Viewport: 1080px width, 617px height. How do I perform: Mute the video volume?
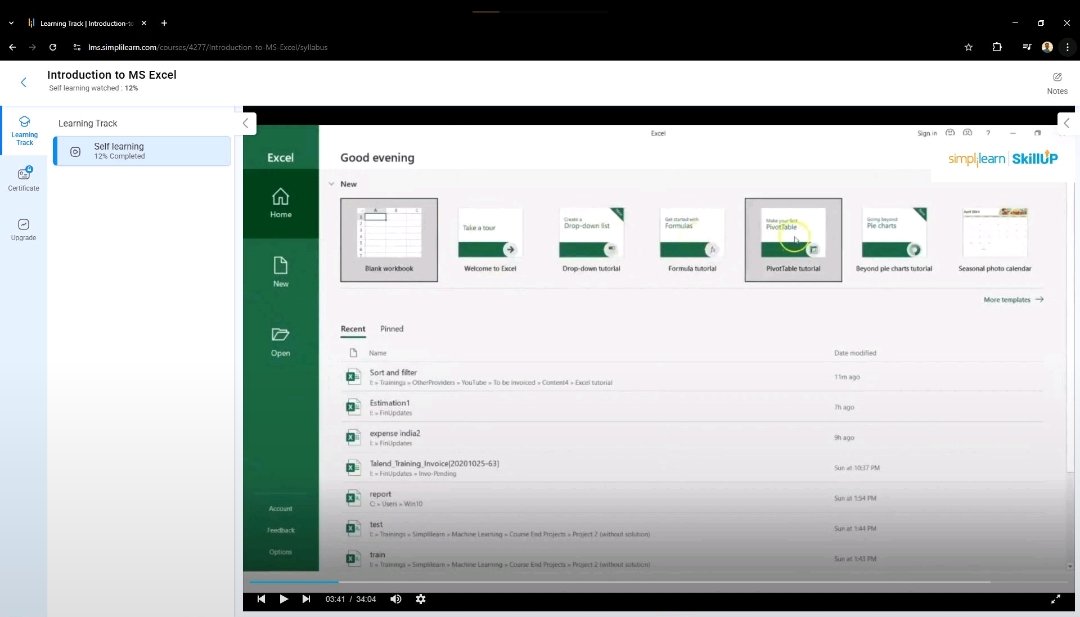point(395,599)
